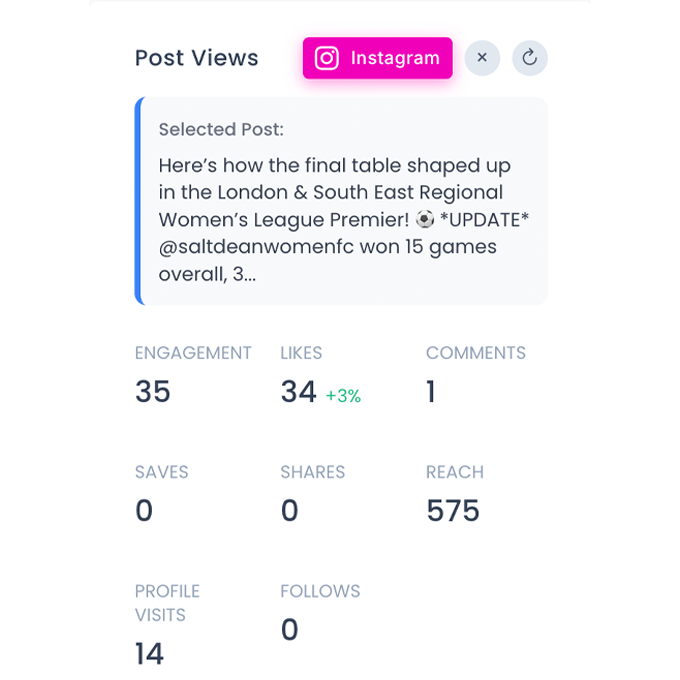Click the Selected Post label
The height and width of the screenshot is (680, 680).
point(221,129)
